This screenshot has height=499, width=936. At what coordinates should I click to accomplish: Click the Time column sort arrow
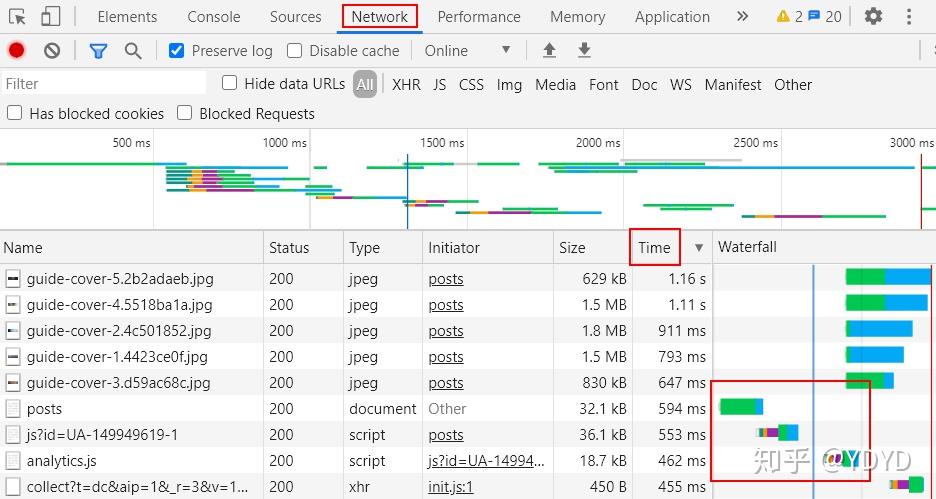[698, 248]
